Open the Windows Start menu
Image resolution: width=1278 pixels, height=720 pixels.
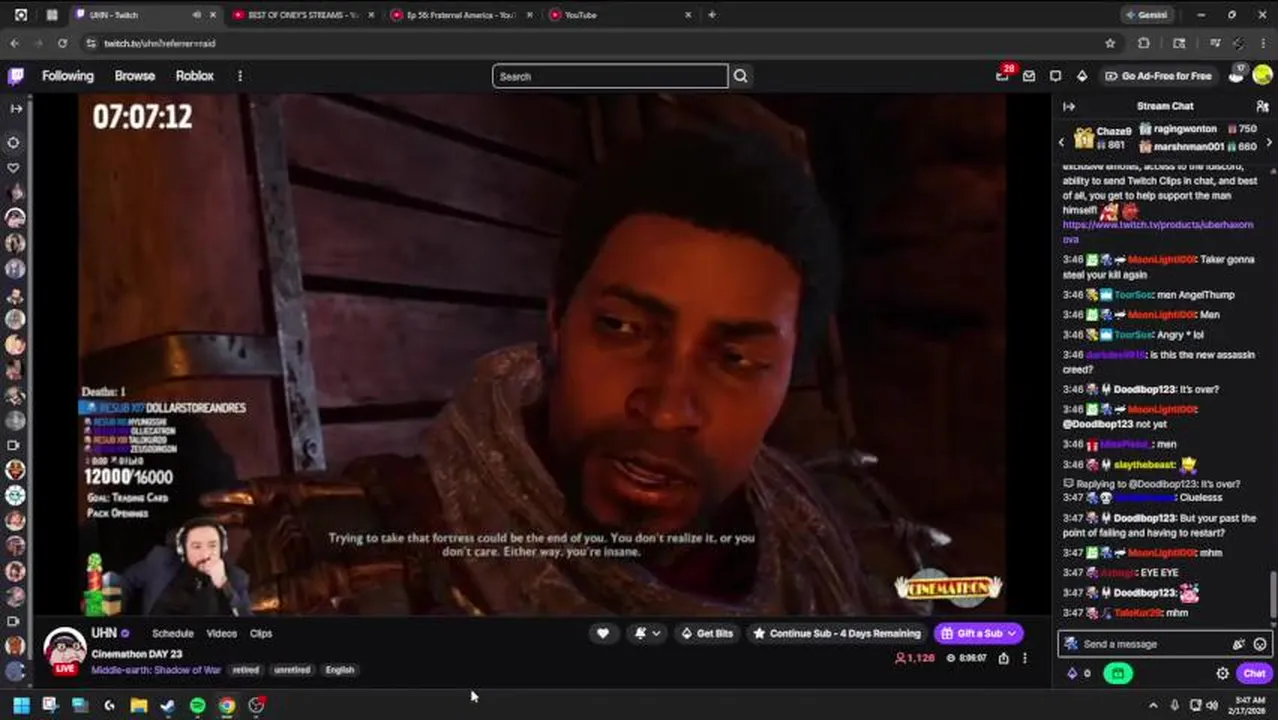(21, 705)
